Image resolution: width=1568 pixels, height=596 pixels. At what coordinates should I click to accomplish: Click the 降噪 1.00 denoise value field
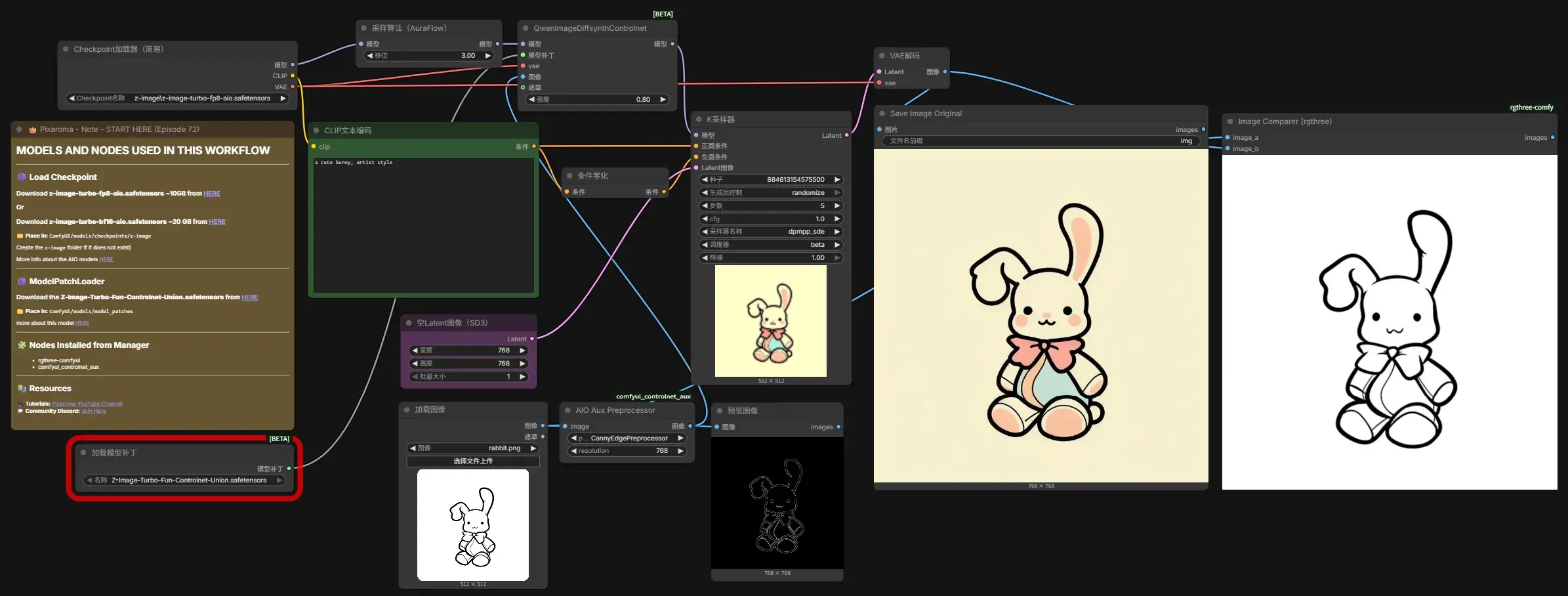pos(772,258)
